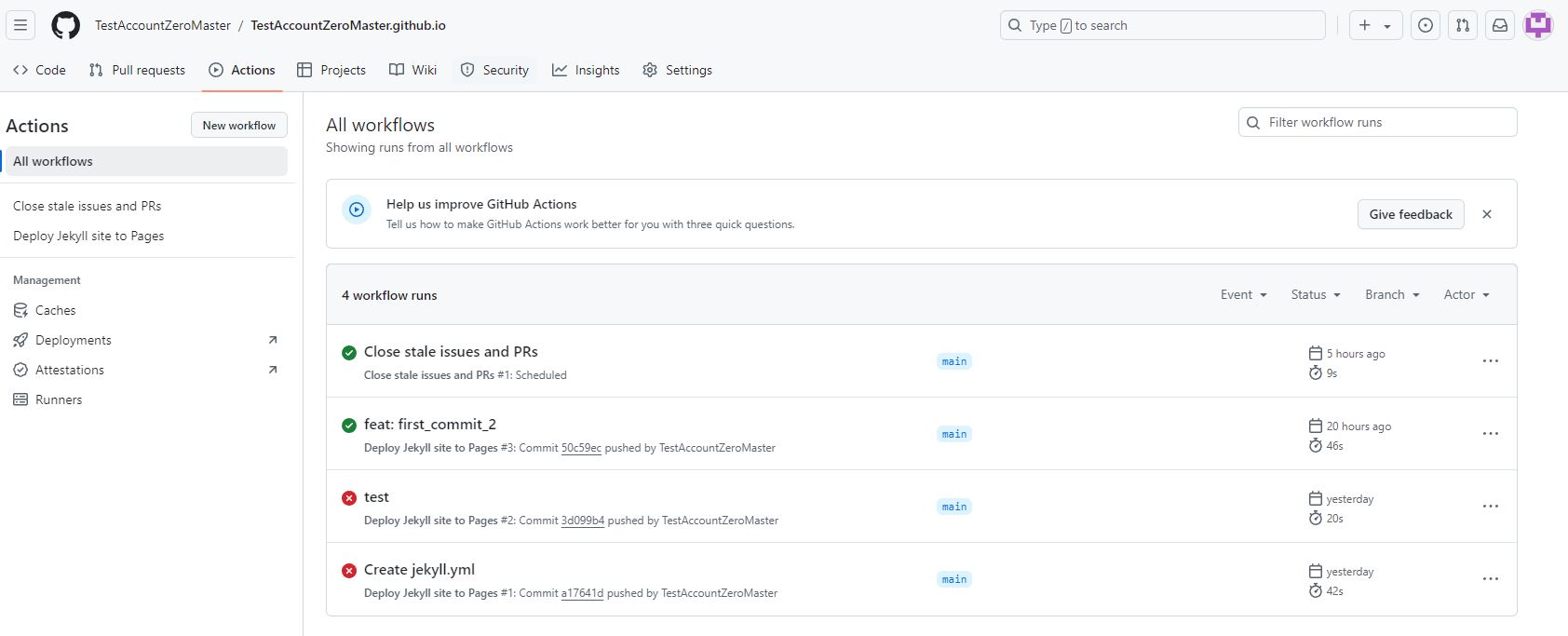Image resolution: width=1568 pixels, height=636 pixels.
Task: Open options menu for feat: first_commit_2 run
Action: pos(1490,434)
